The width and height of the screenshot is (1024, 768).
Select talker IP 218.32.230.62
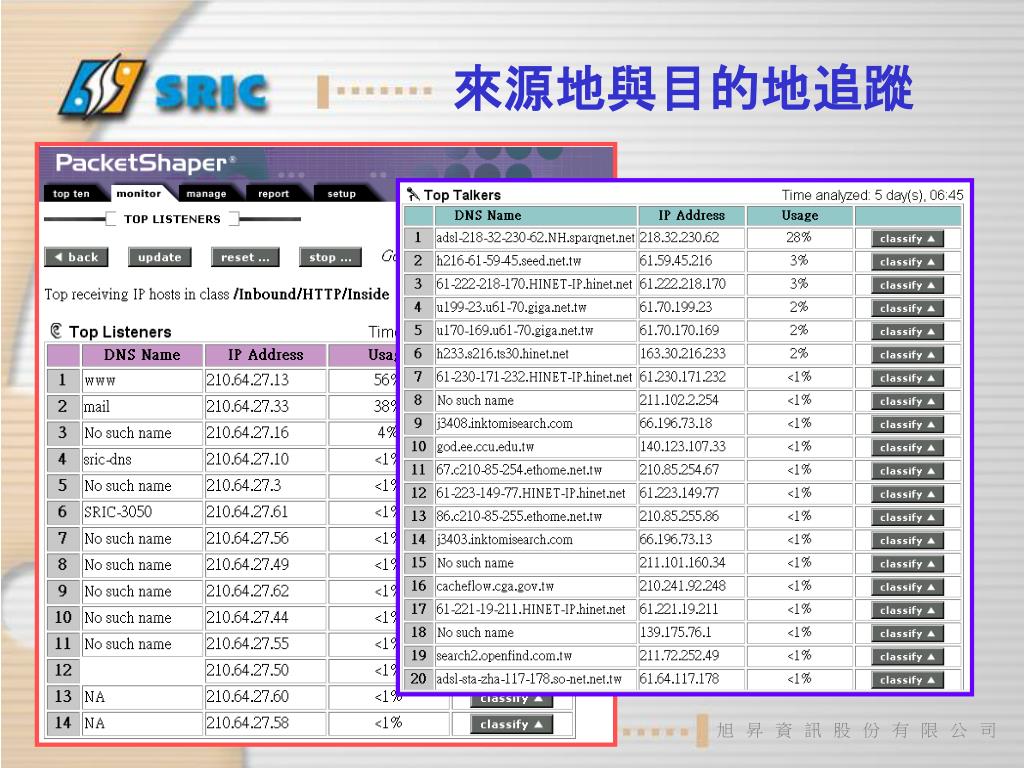tap(679, 238)
